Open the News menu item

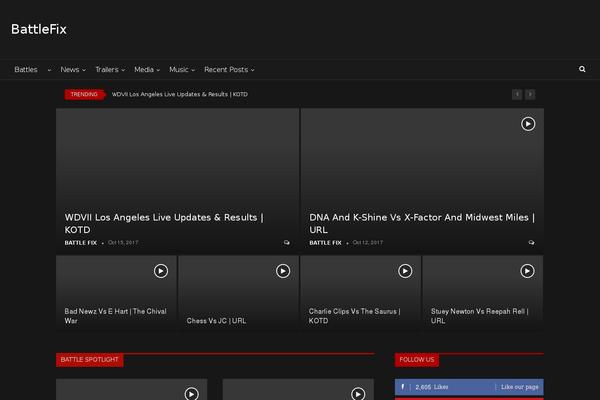click(70, 70)
